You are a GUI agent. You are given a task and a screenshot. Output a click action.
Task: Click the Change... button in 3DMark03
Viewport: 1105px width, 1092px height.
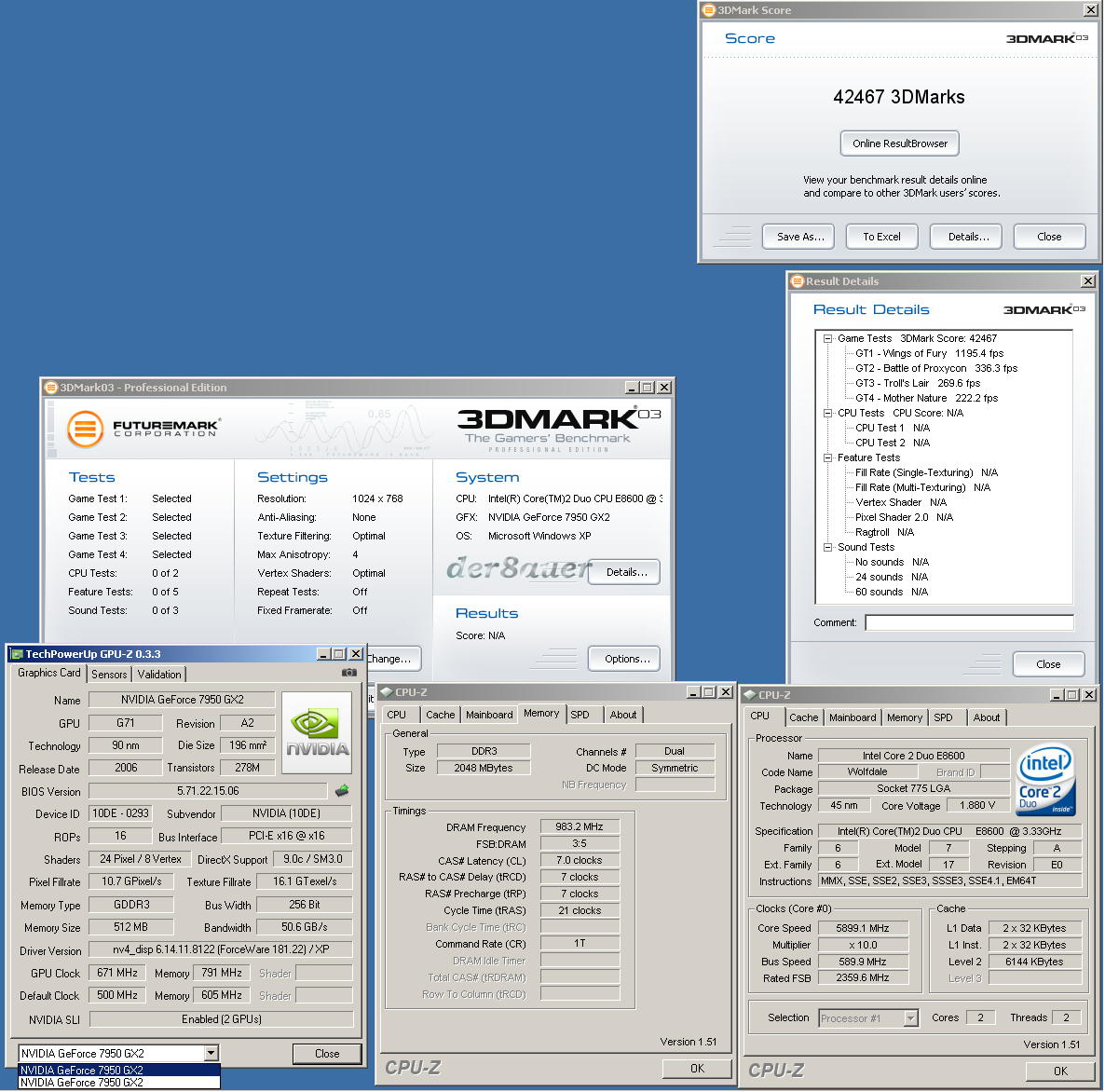tap(393, 659)
